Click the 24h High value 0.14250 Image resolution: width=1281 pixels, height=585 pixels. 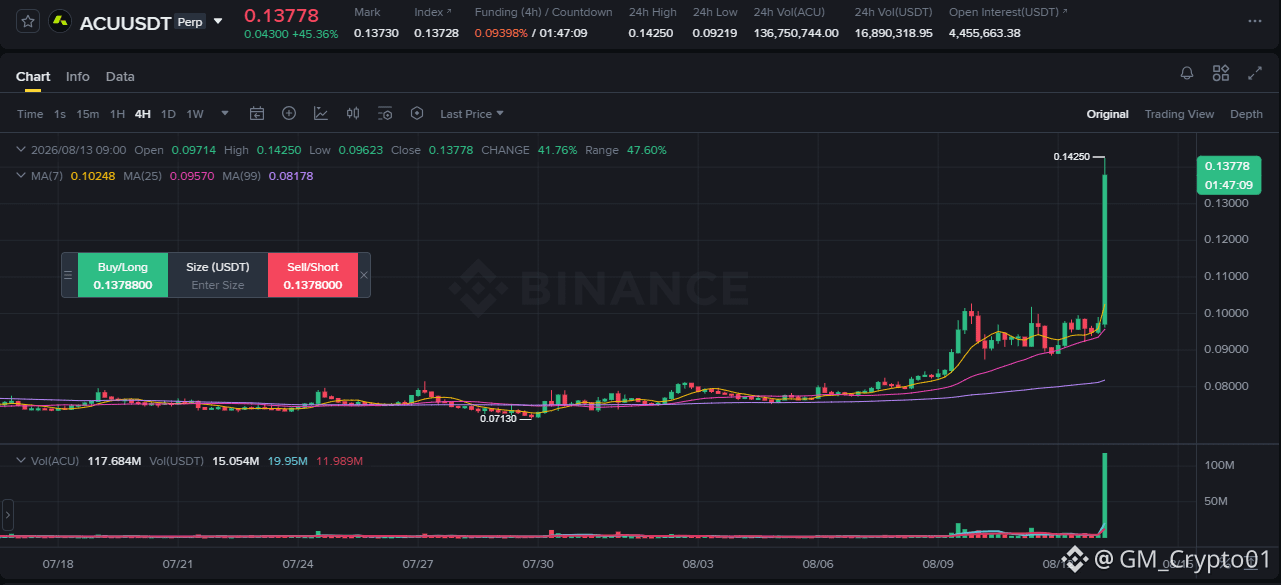pos(651,33)
